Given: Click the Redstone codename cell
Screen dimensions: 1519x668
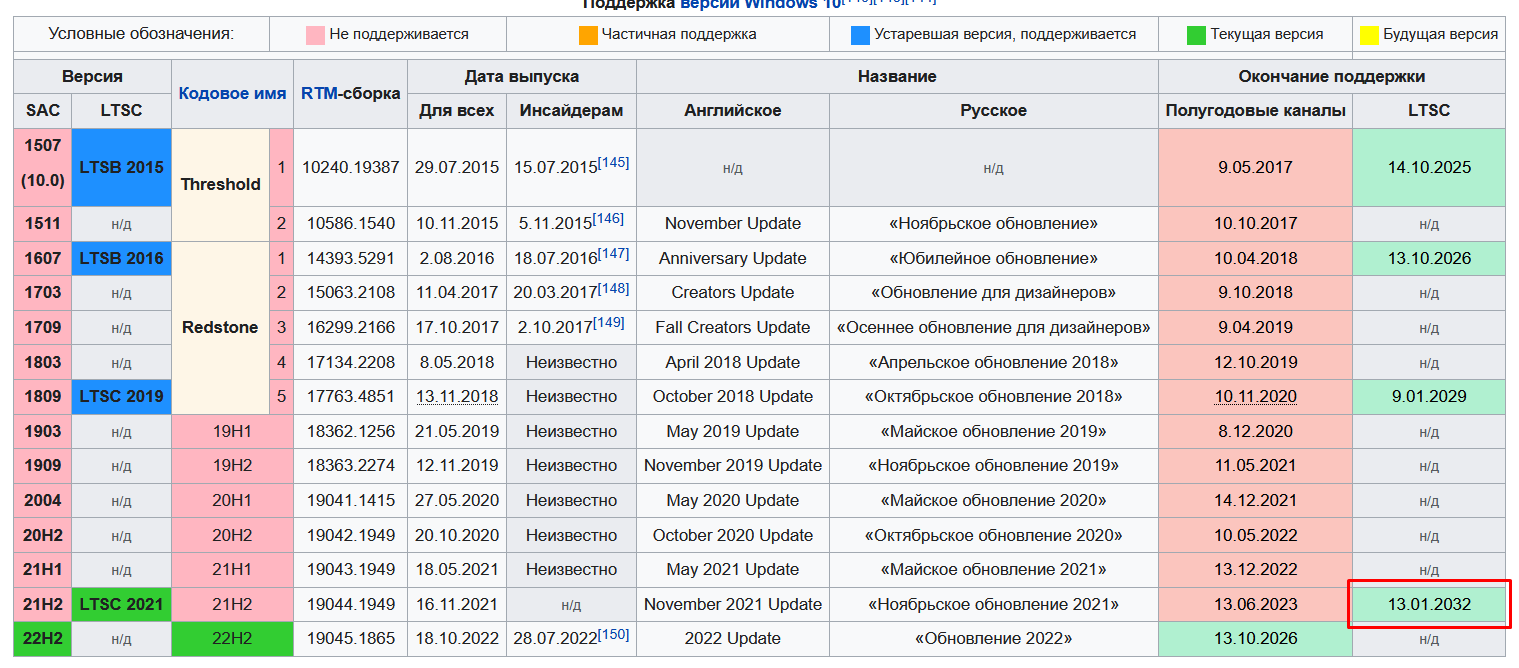Looking at the screenshot, I should pyautogui.click(x=220, y=327).
